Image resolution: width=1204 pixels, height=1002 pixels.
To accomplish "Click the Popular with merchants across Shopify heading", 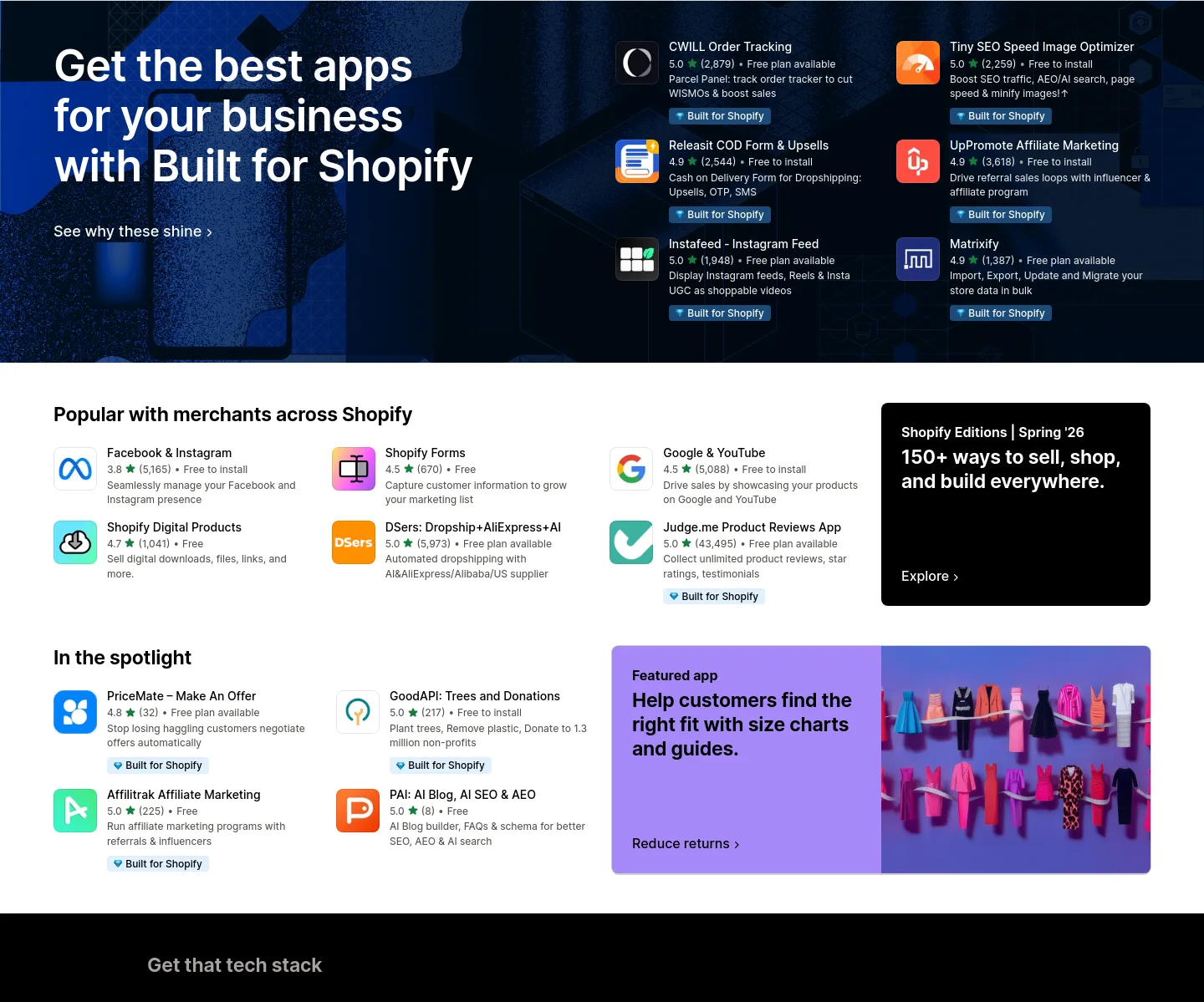I will [232, 415].
